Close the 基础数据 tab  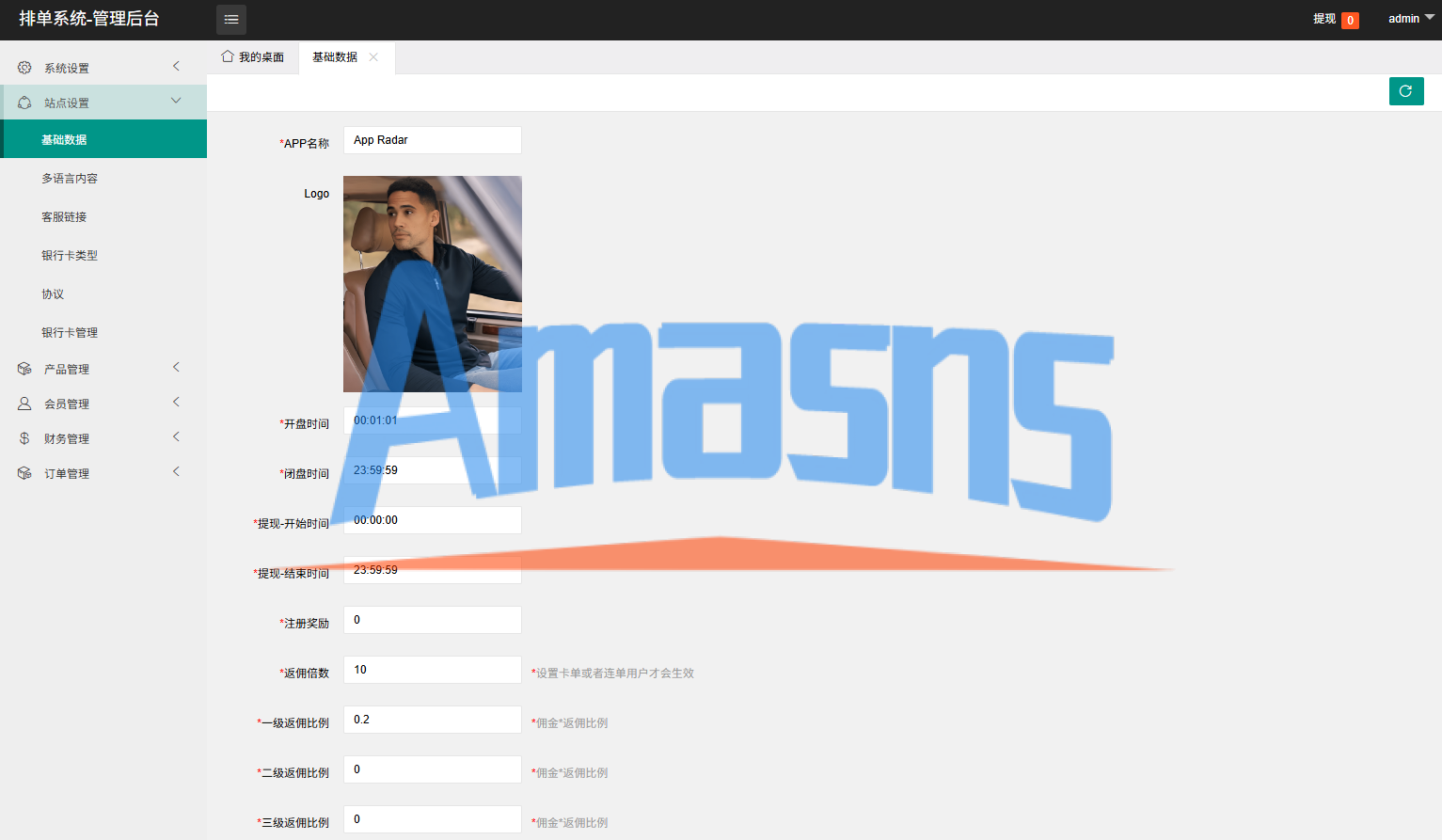373,57
